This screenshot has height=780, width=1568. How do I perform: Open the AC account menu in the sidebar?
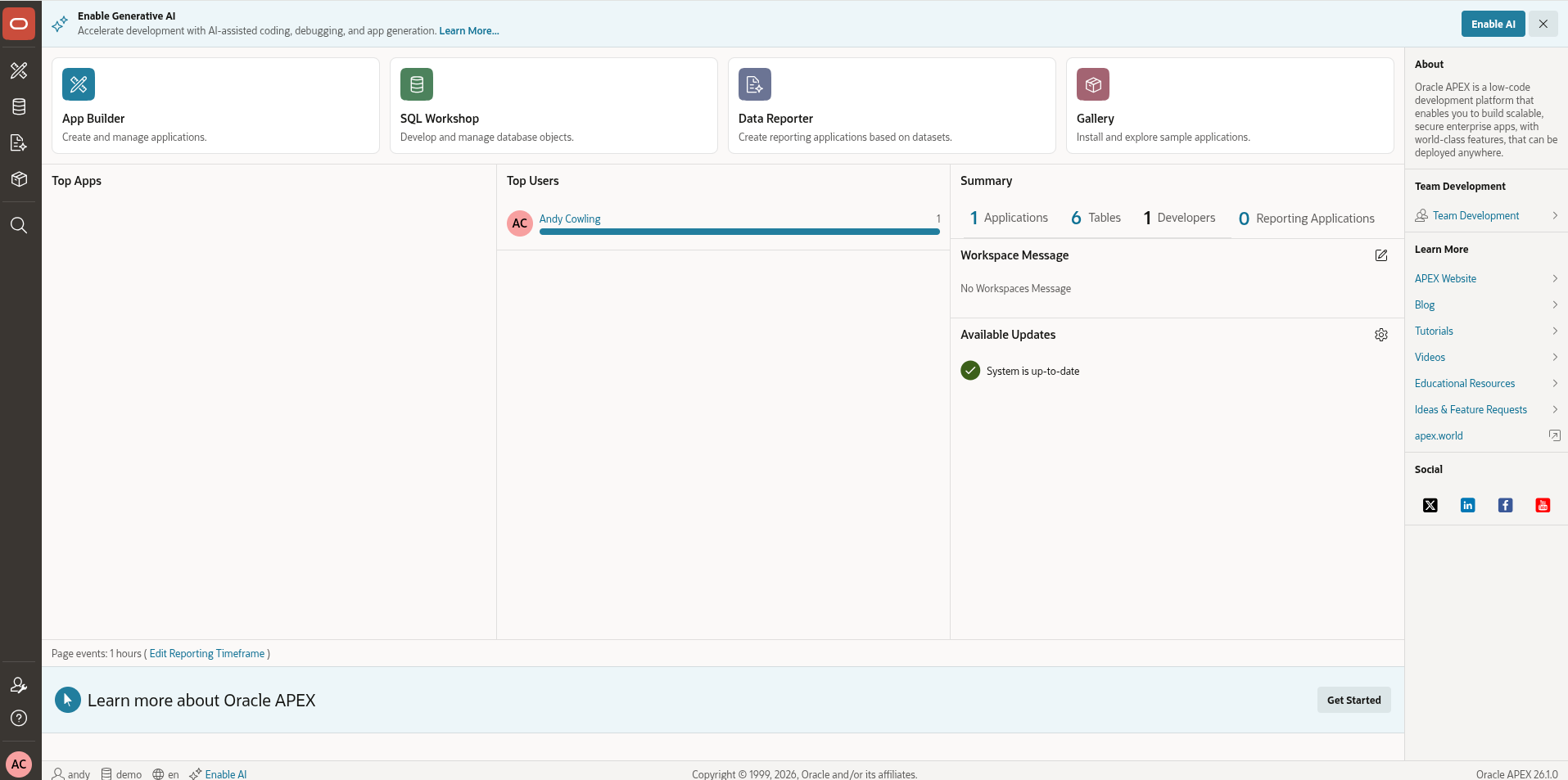pos(19,764)
